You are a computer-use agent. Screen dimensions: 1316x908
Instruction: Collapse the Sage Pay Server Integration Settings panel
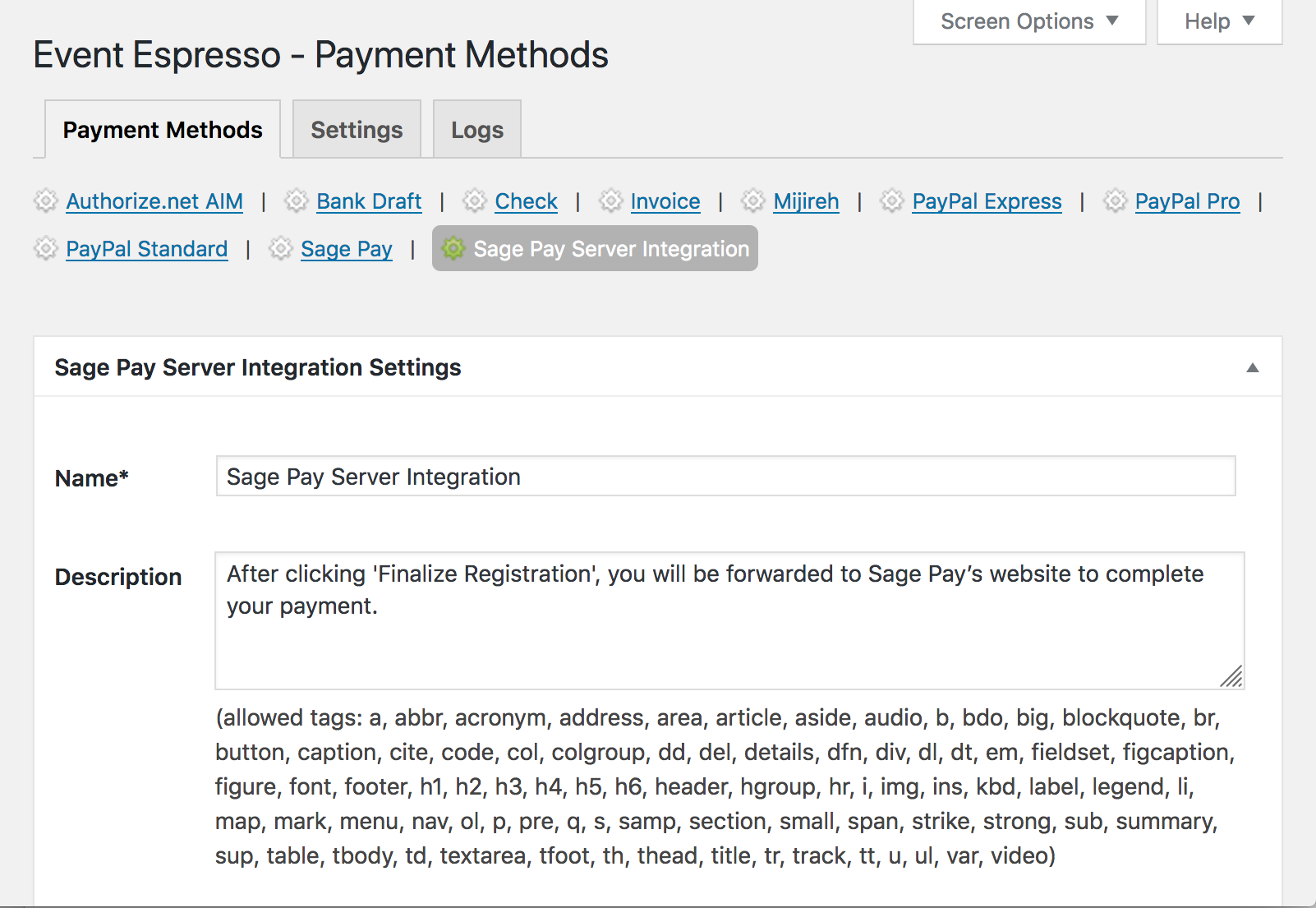click(x=1253, y=367)
